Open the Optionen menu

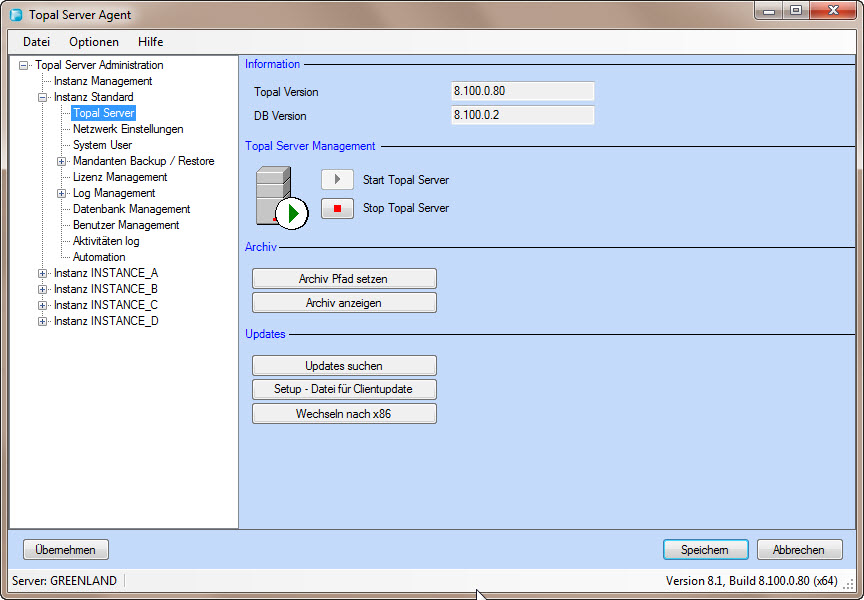pyautogui.click(x=94, y=42)
